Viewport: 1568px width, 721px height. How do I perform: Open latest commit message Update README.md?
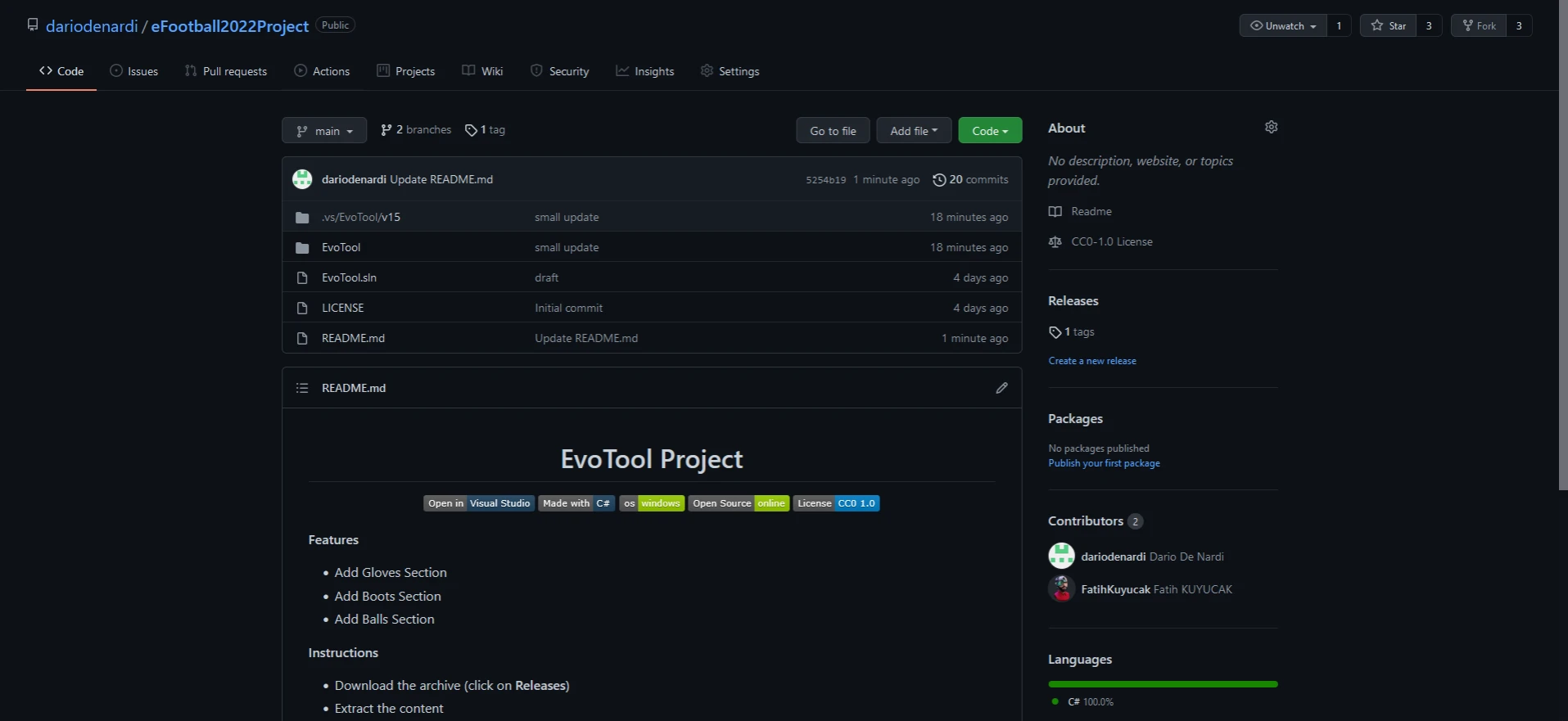pyautogui.click(x=441, y=179)
